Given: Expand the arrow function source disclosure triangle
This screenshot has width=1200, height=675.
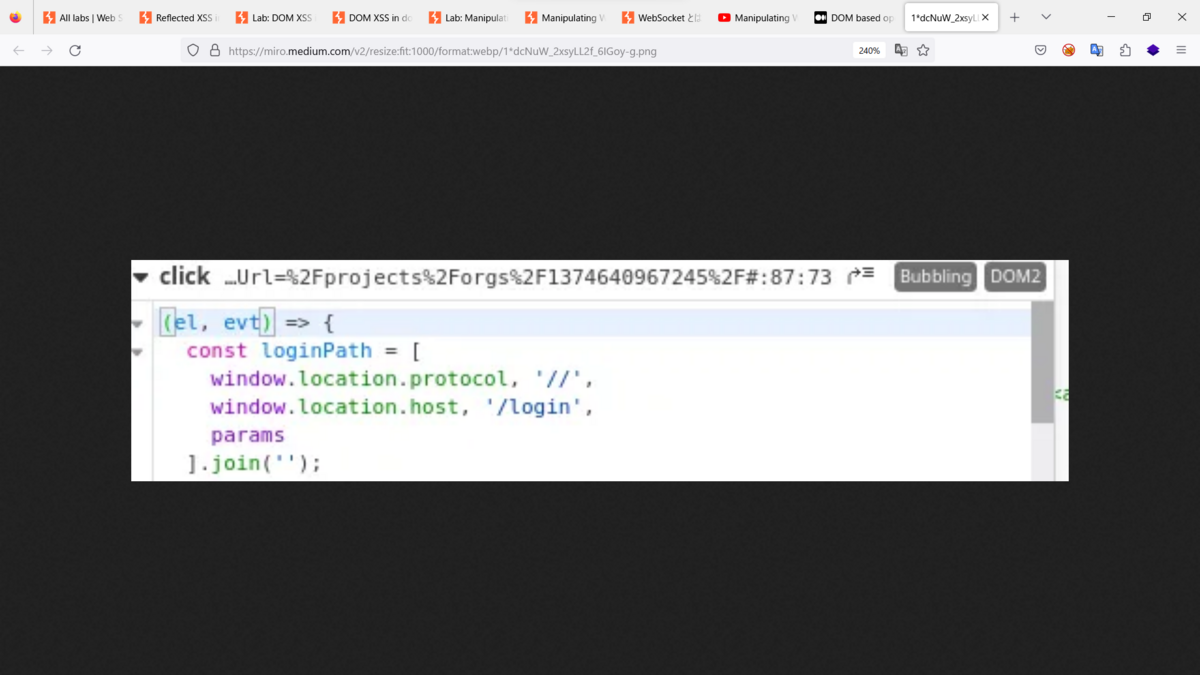Looking at the screenshot, I should click(x=137, y=323).
